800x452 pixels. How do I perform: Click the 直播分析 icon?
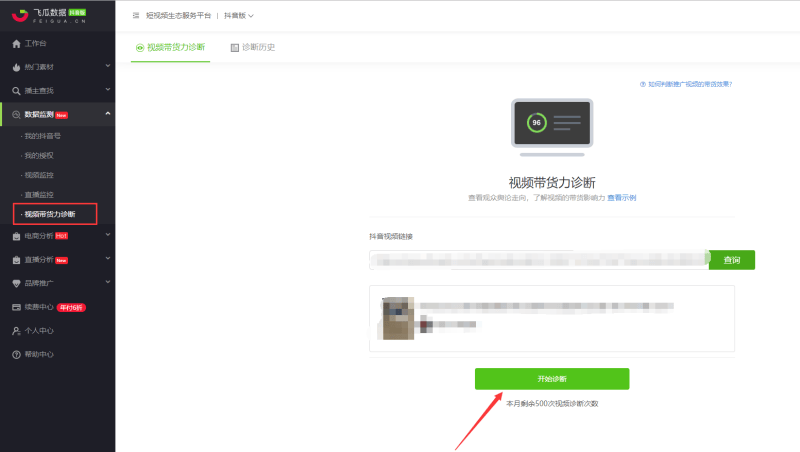pyautogui.click(x=16, y=260)
